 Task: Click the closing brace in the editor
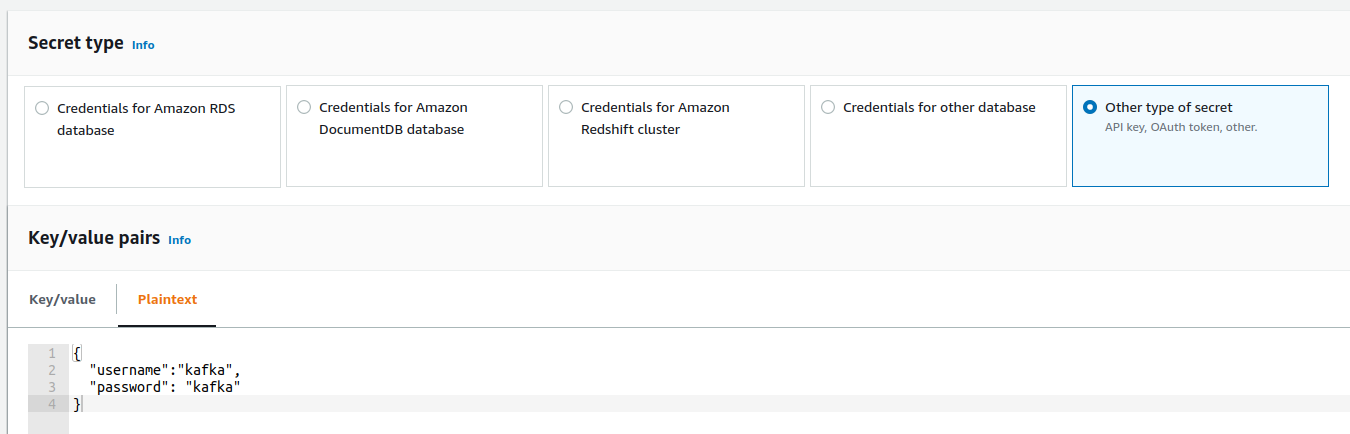click(76, 403)
